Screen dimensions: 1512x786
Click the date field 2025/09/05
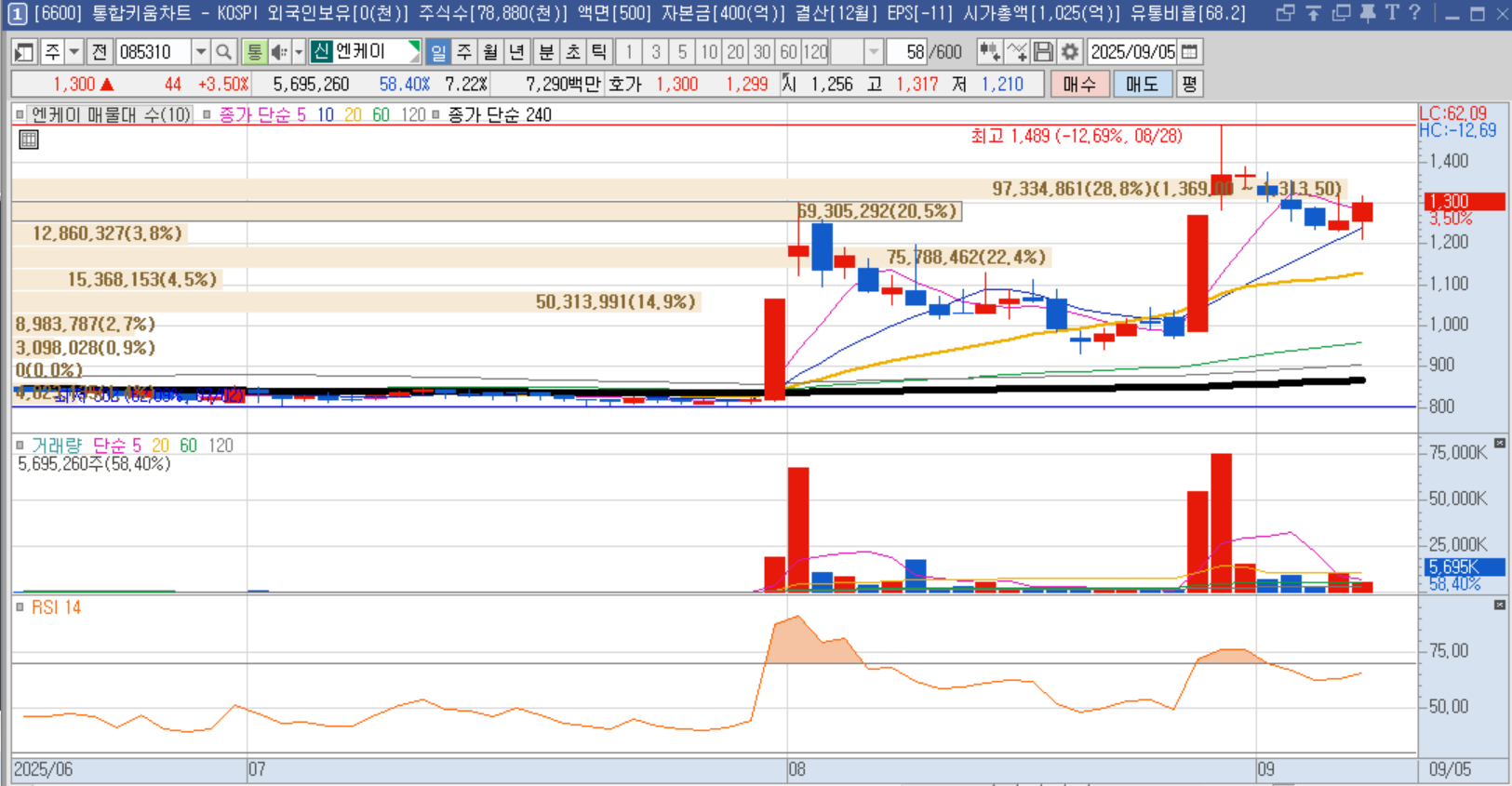pyautogui.click(x=1132, y=52)
